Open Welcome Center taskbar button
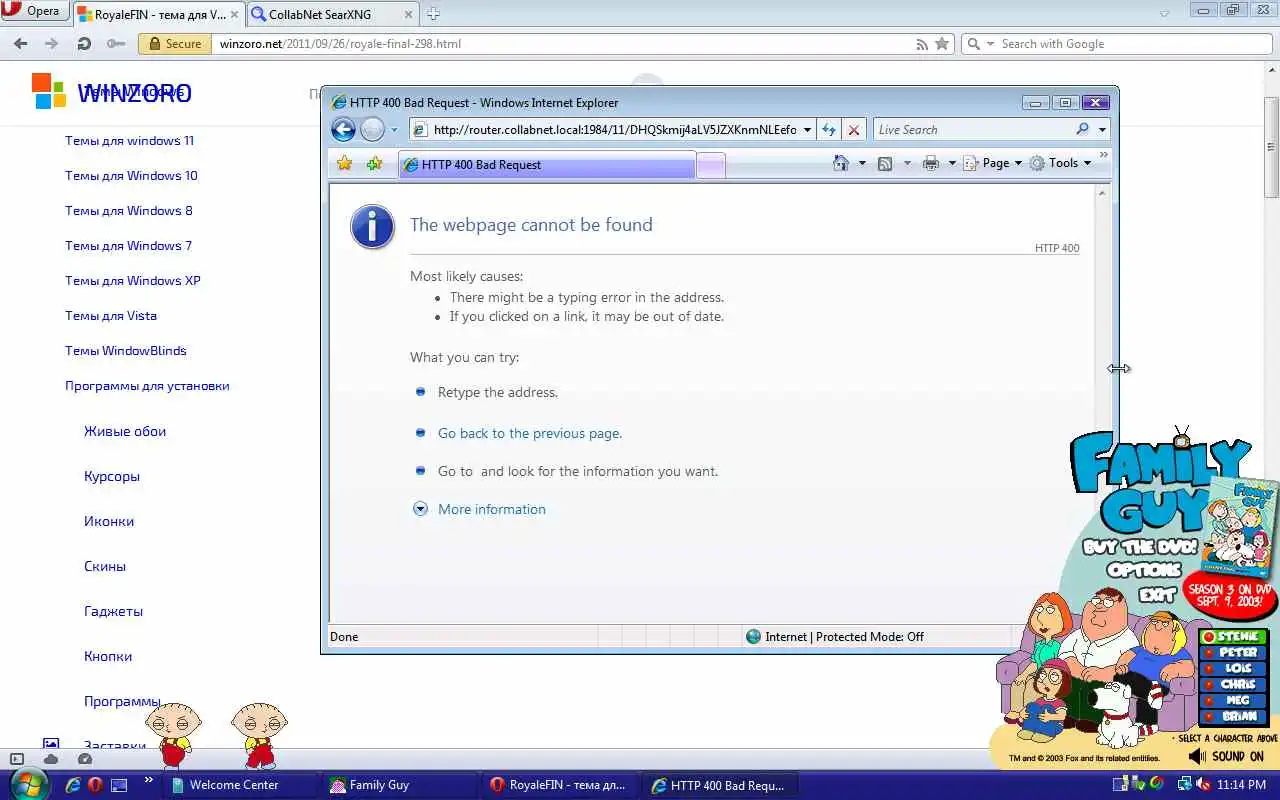Image resolution: width=1280 pixels, height=800 pixels. coord(240,785)
